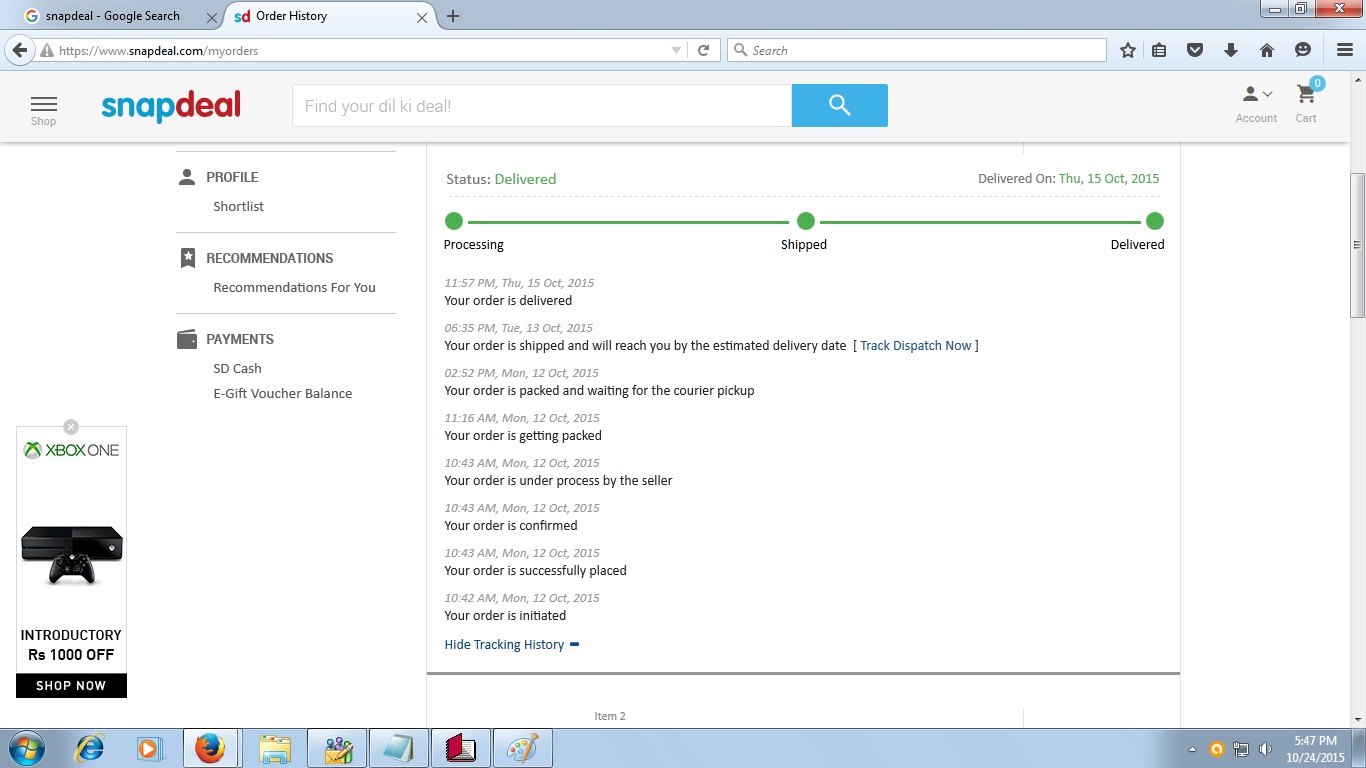Open Shortlist under Profile
Image resolution: width=1366 pixels, height=768 pixels.
coord(238,206)
